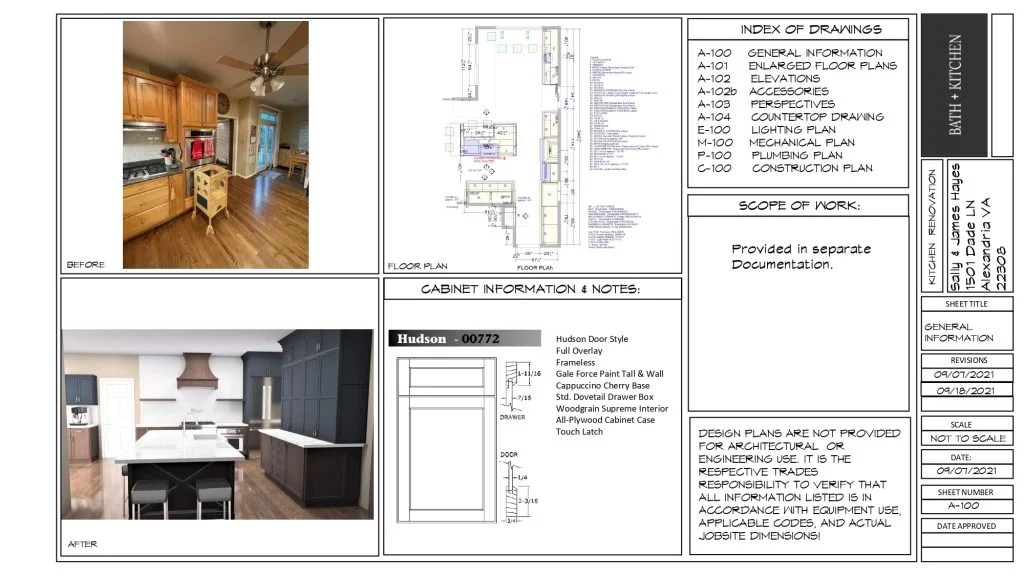
Task: Click the 'KITCHEN RENOVATION' vertical label
Action: pyautogui.click(x=932, y=227)
